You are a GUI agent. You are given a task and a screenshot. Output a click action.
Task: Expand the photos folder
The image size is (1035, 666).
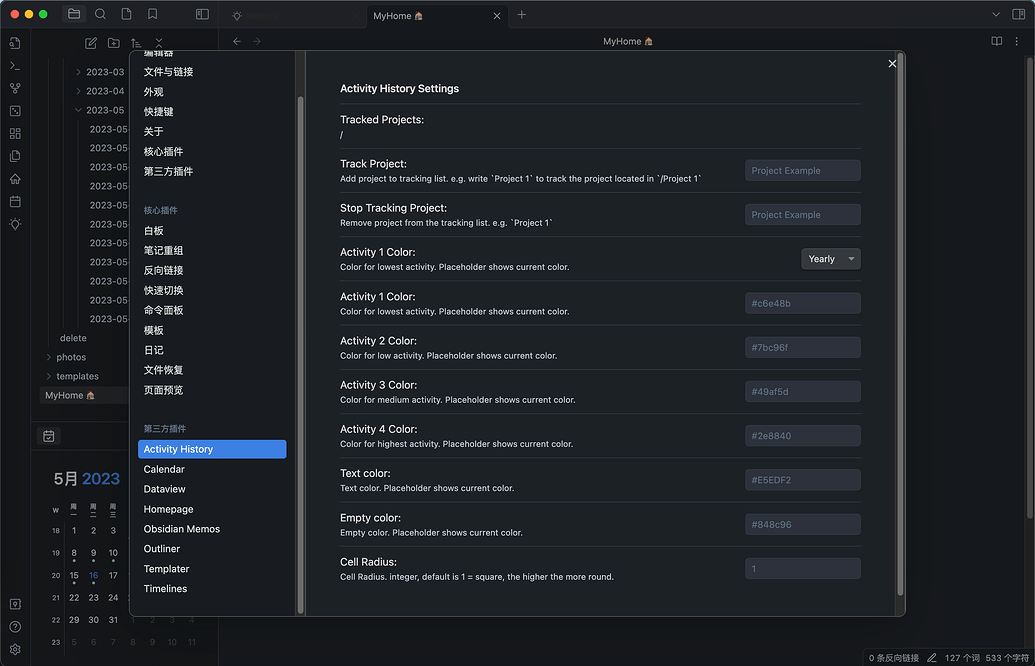(x=49, y=357)
